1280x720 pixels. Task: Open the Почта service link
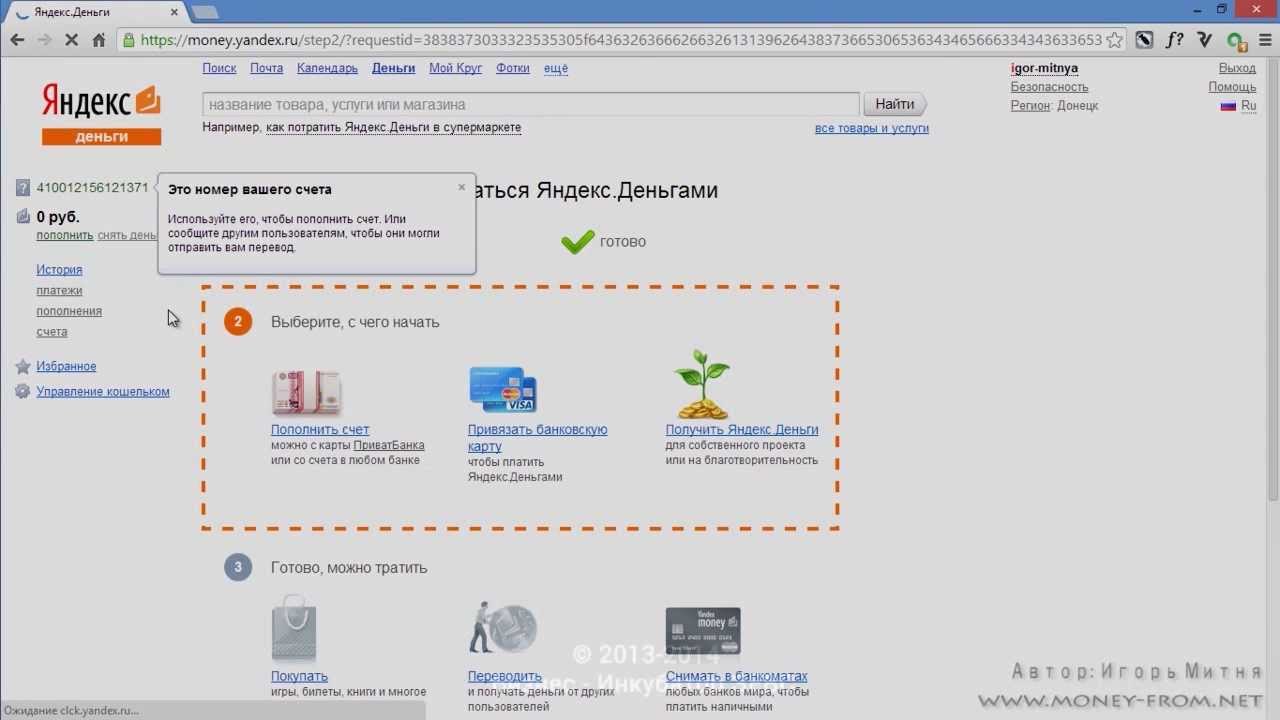coord(267,68)
